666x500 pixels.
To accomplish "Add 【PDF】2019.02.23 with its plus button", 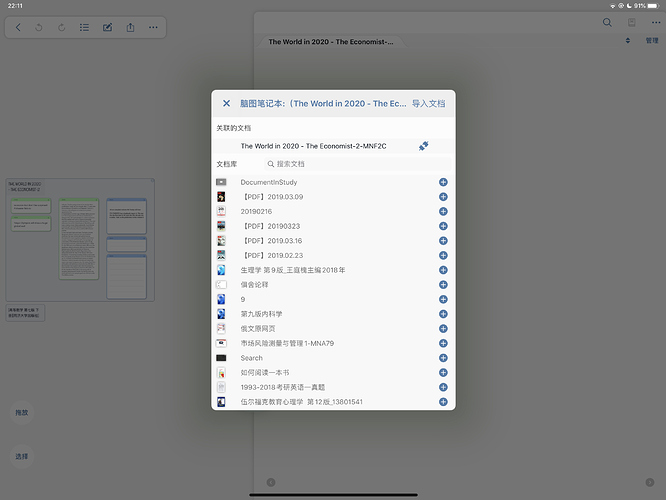I will 443,255.
